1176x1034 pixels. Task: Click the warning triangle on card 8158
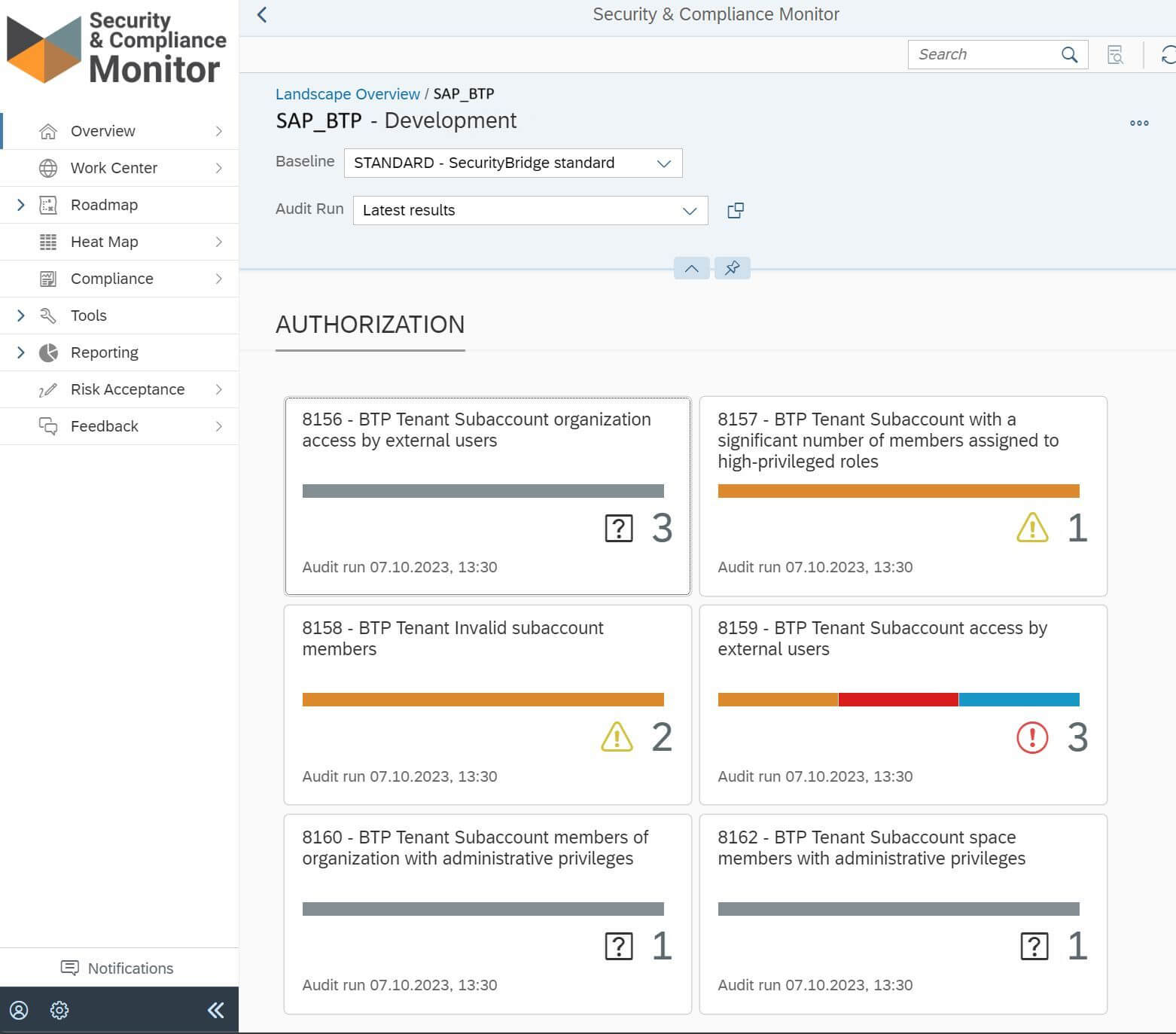[617, 737]
